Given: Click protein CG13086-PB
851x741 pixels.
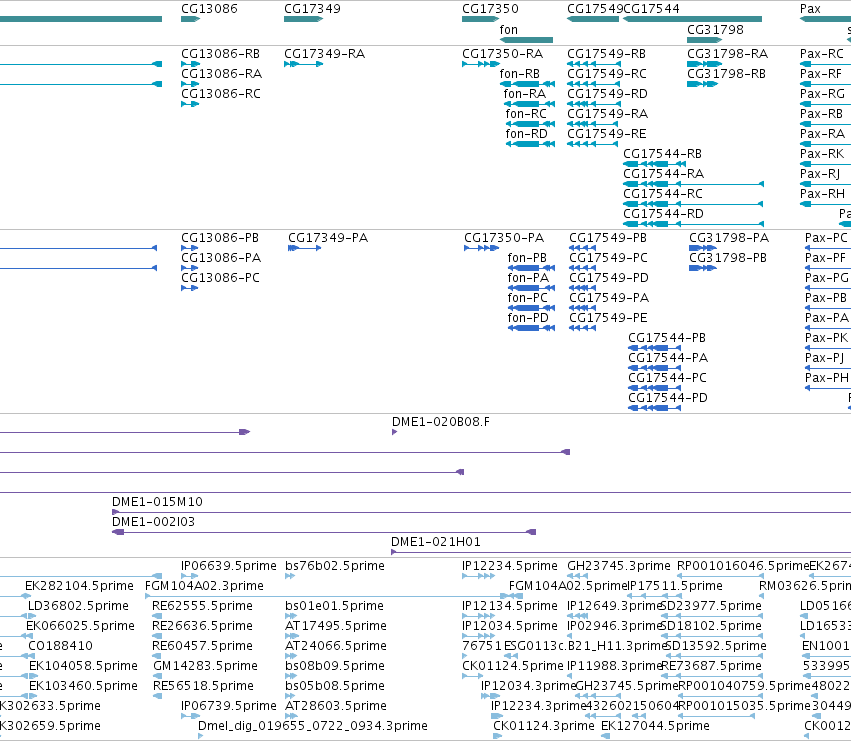Looking at the screenshot, I should 220,238.
